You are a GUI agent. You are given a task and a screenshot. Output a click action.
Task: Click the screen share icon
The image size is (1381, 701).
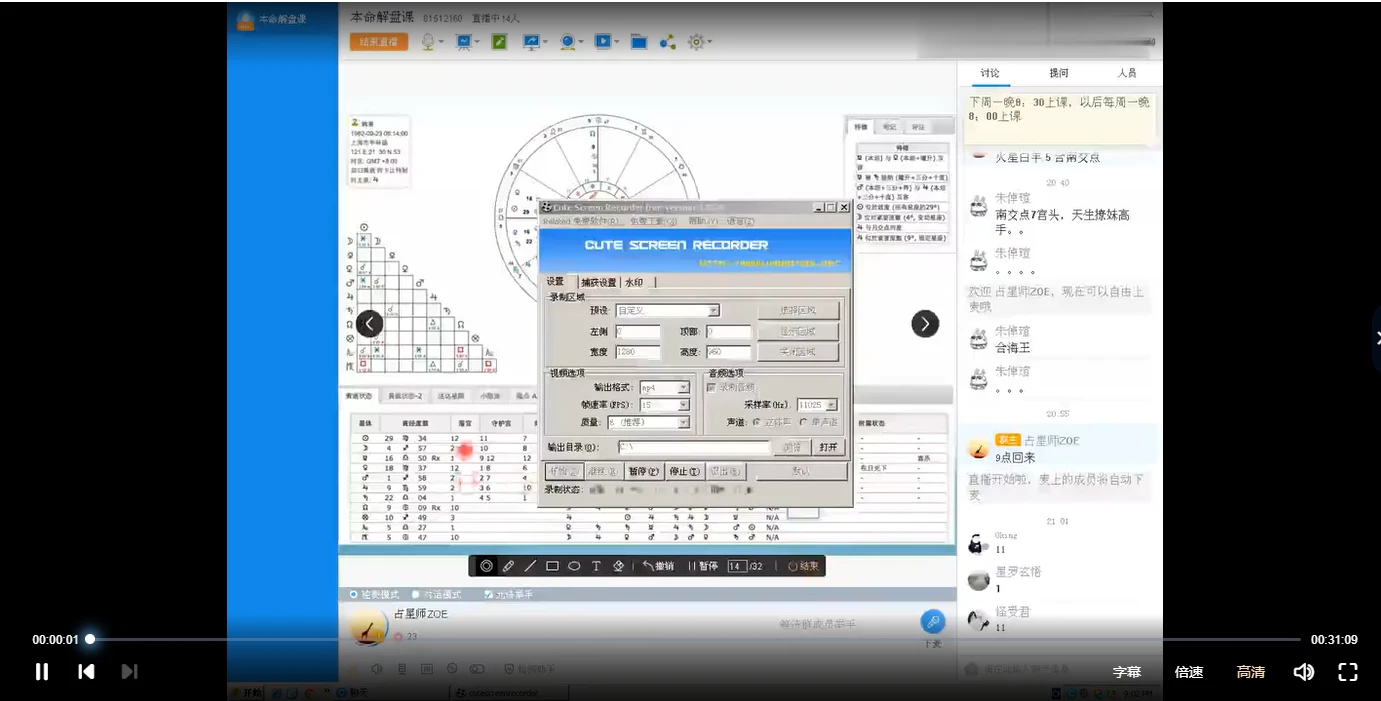[530, 42]
